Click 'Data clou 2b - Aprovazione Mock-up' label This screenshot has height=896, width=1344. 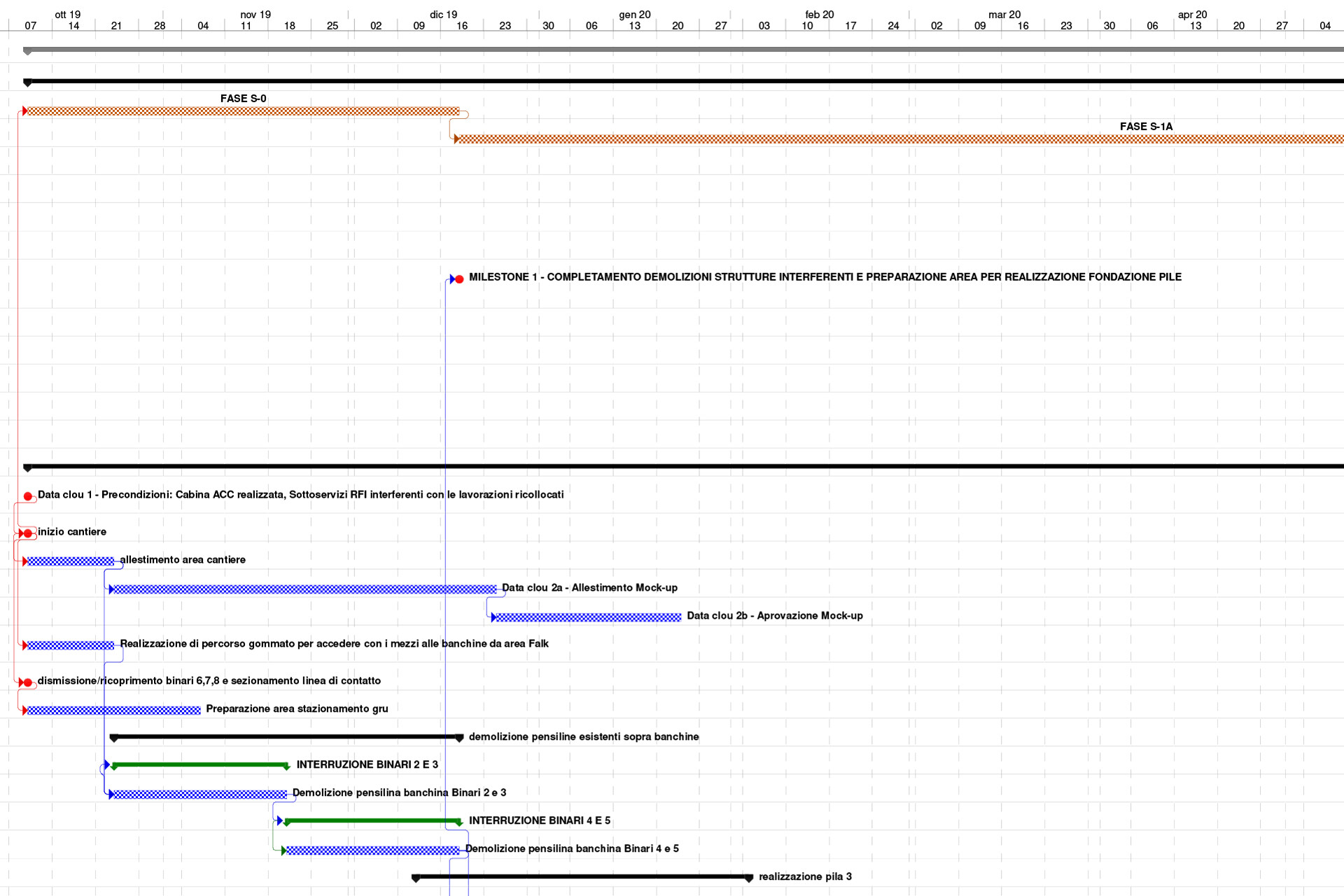pos(775,616)
